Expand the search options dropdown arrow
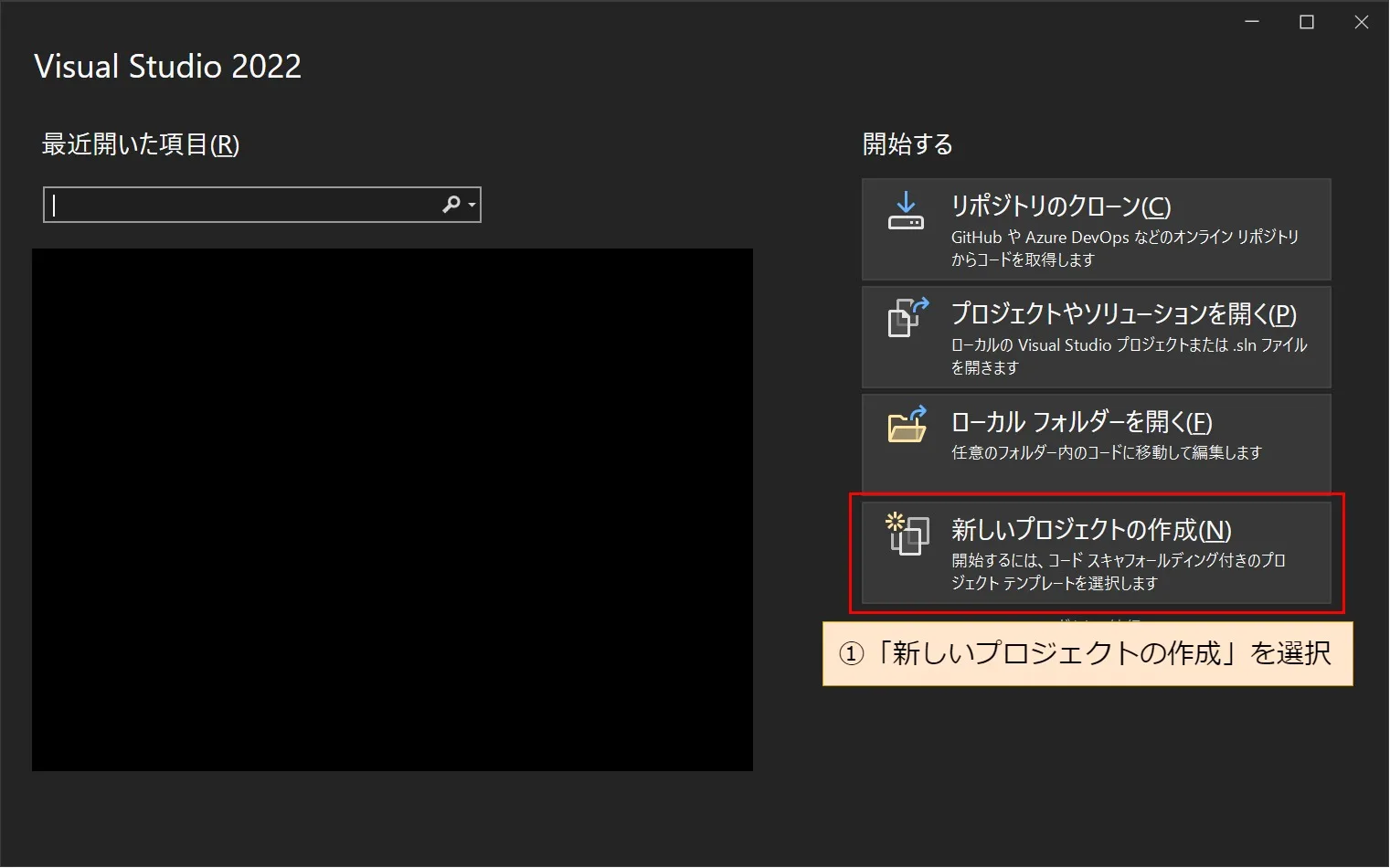 pyautogui.click(x=472, y=206)
